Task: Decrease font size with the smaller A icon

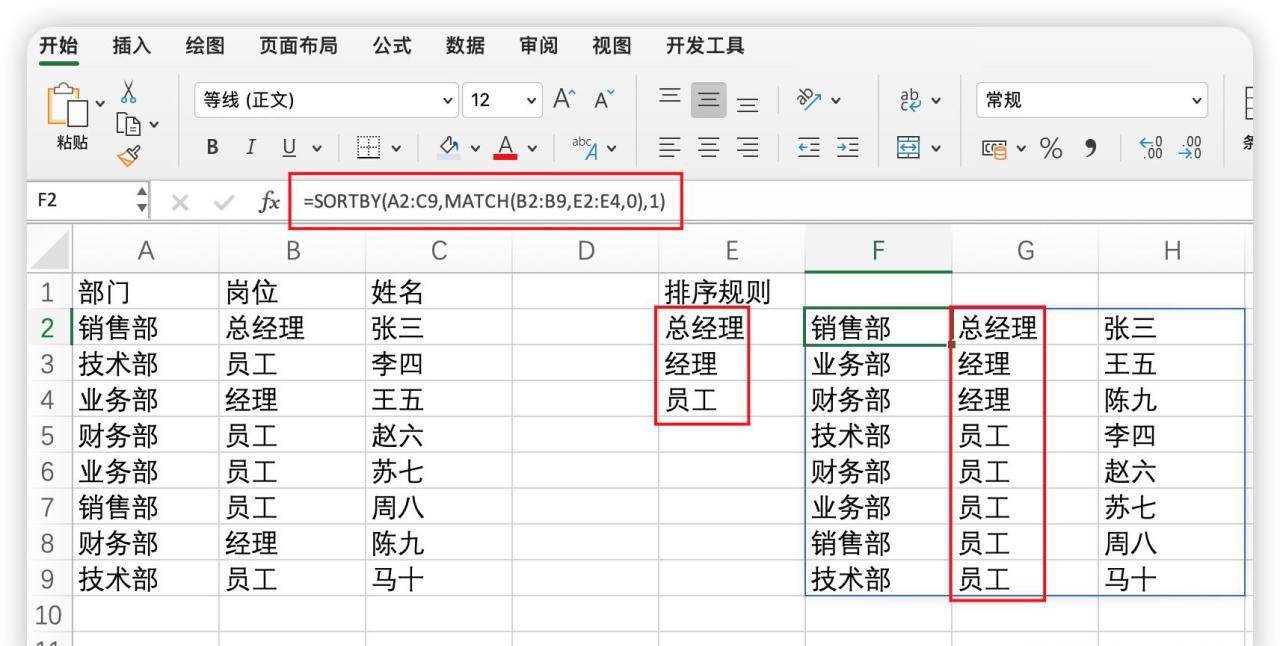Action: 603,100
